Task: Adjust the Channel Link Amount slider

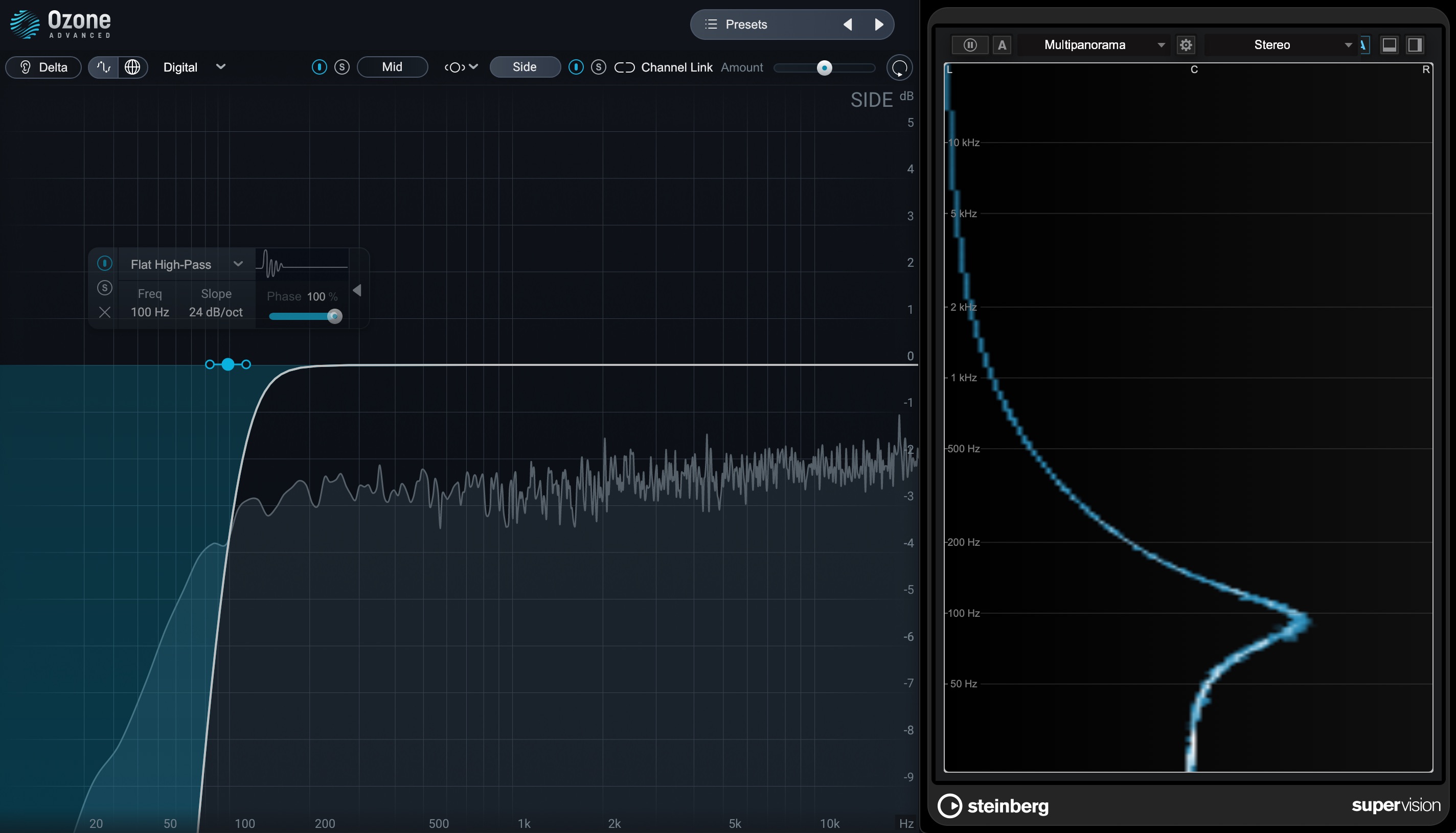Action: (x=824, y=68)
